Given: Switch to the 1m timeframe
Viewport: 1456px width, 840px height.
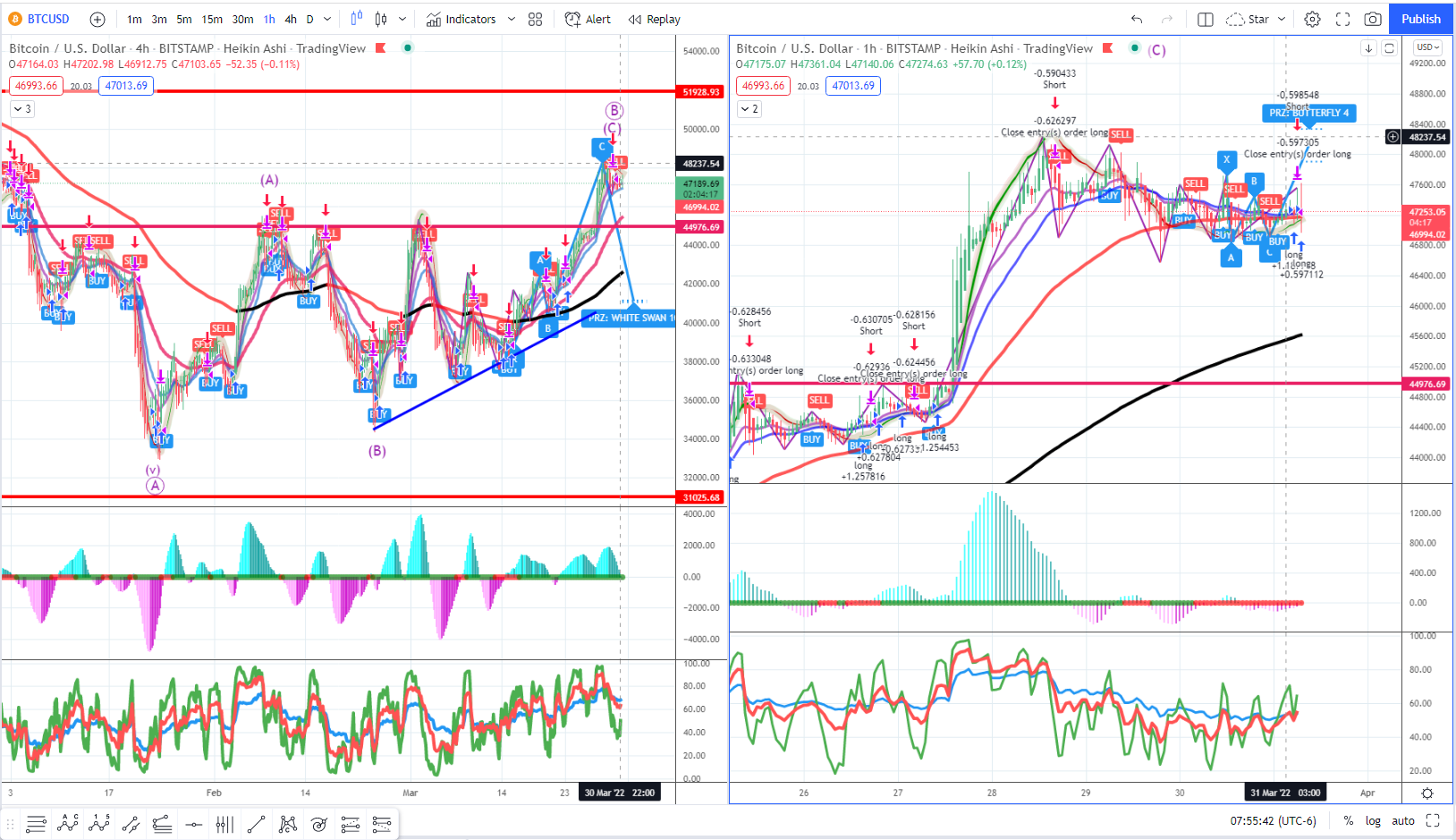Looking at the screenshot, I should point(134,19).
